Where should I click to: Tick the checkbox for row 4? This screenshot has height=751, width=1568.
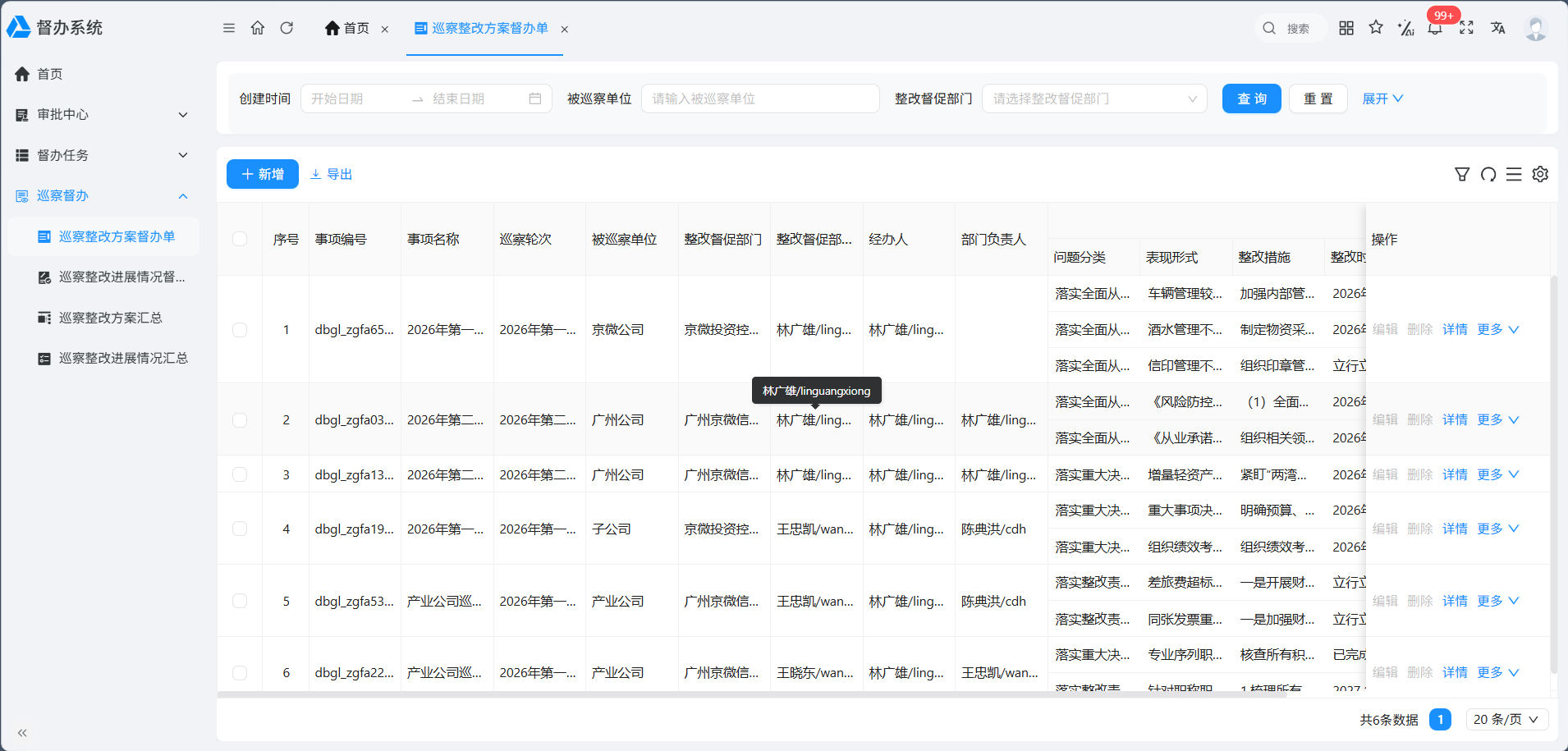coord(240,529)
